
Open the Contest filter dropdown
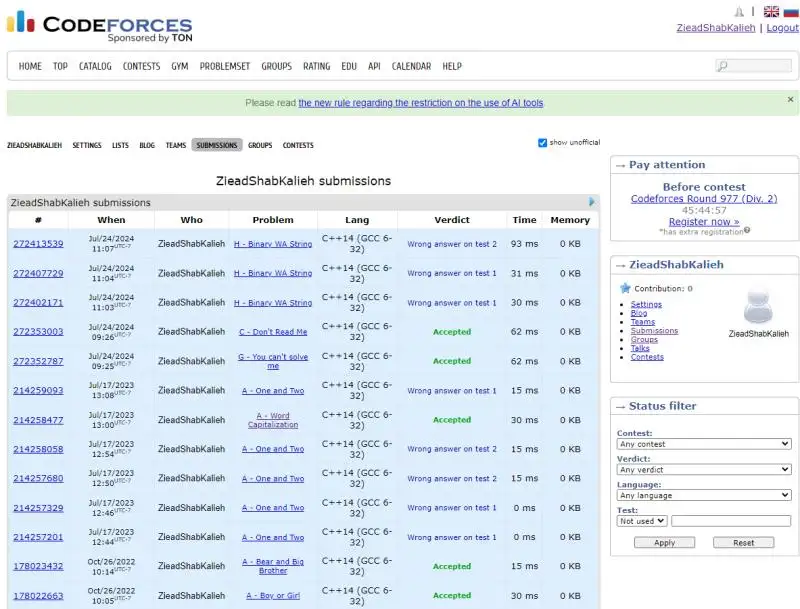703,443
